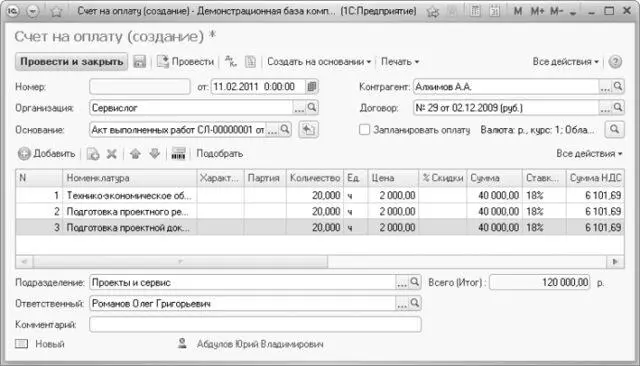Open Контрагент Алкимов with magnifier icon
640x366 pixels.
pyautogui.click(x=618, y=87)
